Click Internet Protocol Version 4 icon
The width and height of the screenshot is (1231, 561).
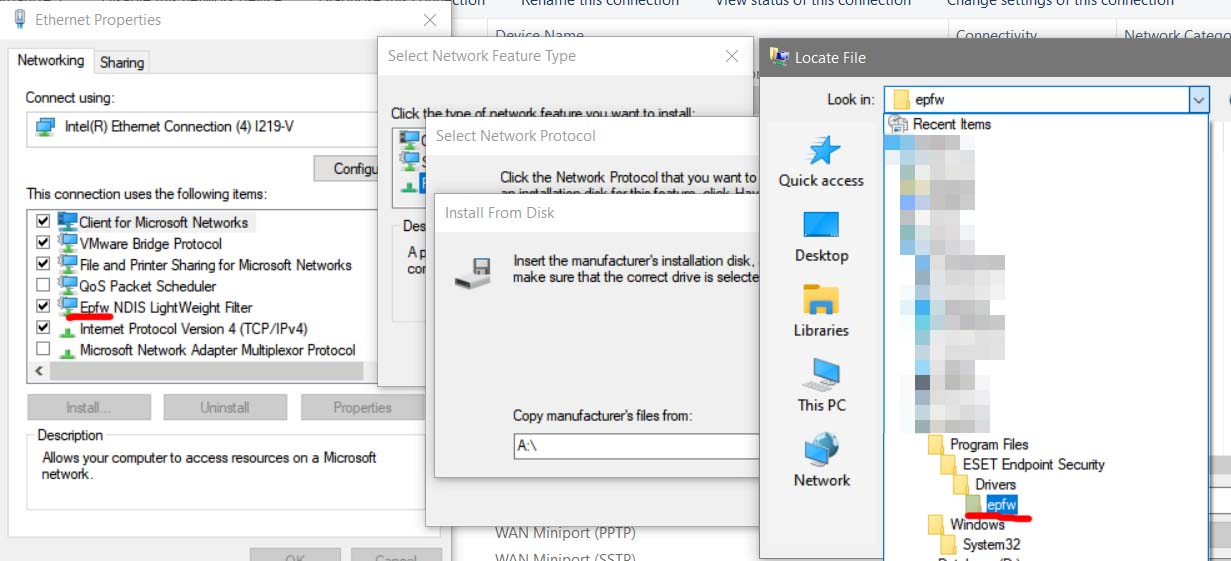pos(68,328)
